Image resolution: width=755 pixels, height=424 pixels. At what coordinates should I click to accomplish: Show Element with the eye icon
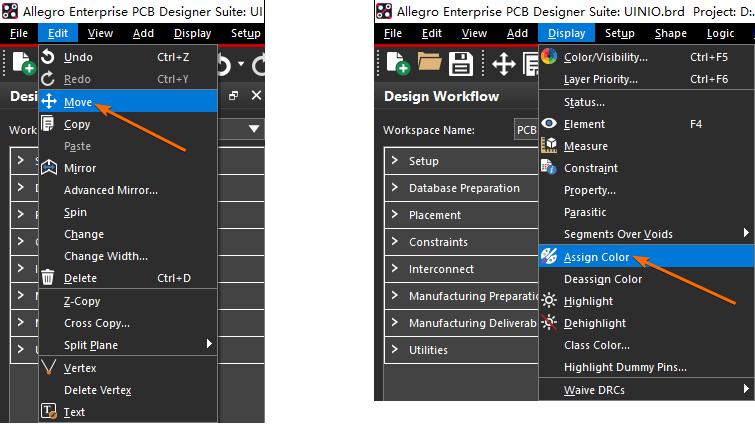click(x=584, y=124)
